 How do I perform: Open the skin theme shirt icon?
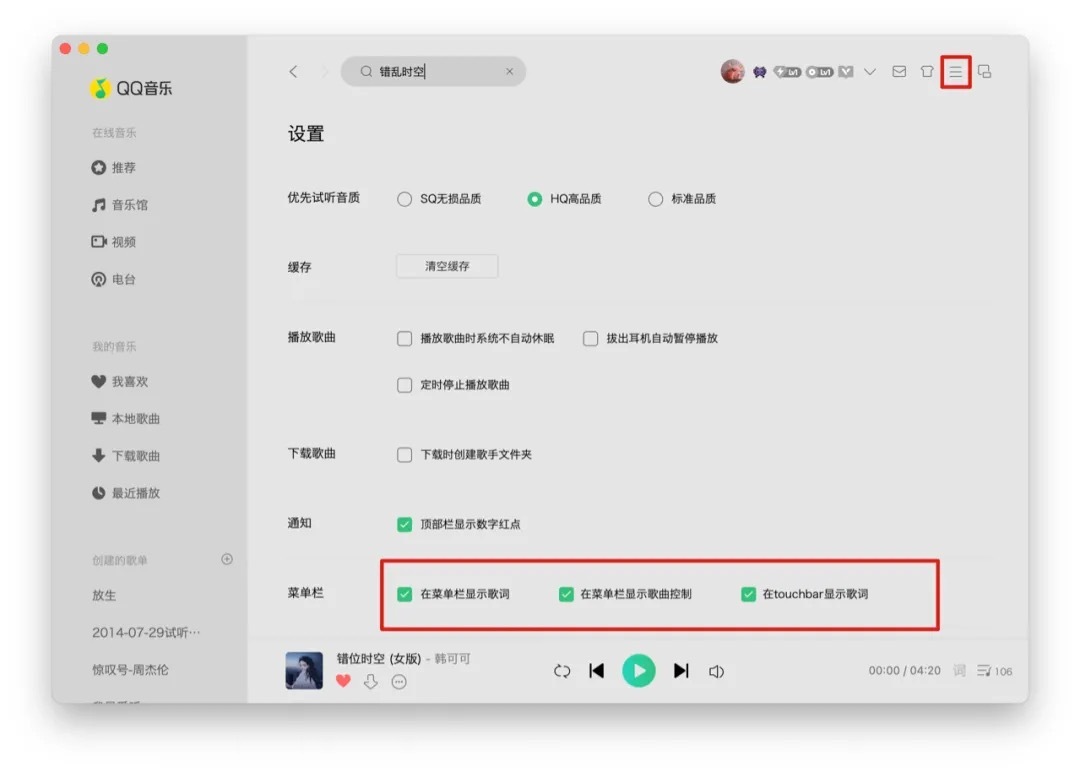(x=927, y=72)
